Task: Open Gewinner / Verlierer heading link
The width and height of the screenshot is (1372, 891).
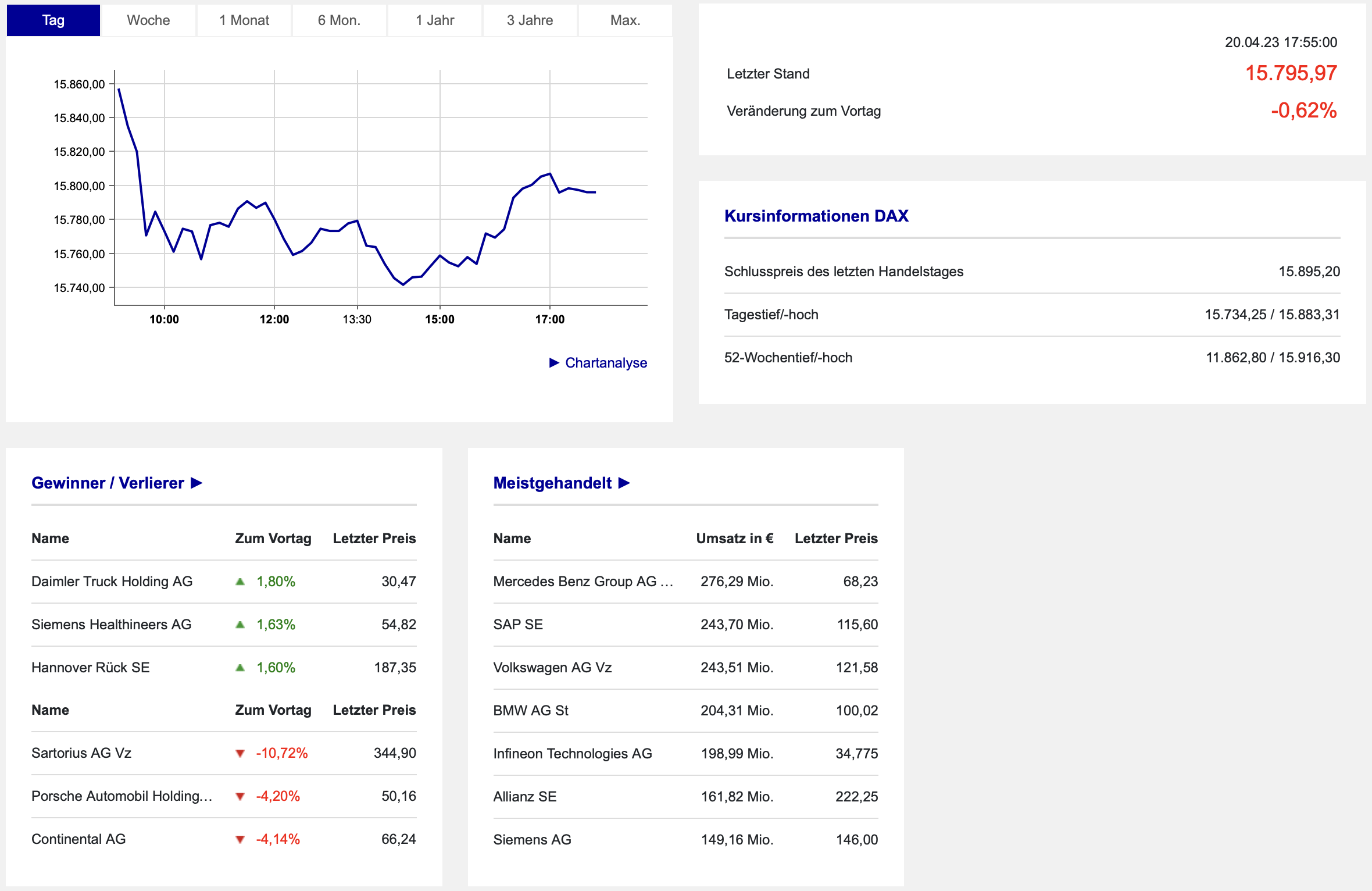Action: click(108, 483)
